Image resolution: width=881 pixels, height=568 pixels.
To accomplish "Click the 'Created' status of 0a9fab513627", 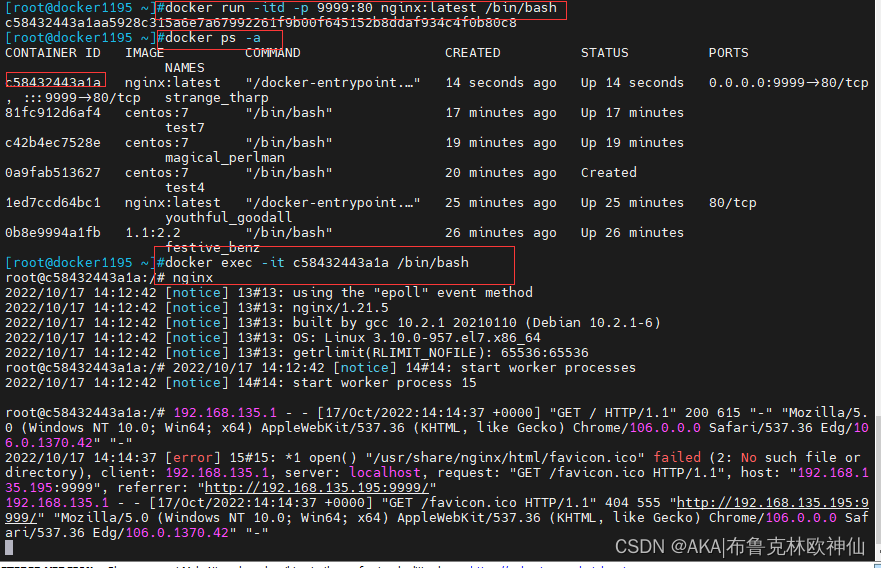I will [x=608, y=172].
